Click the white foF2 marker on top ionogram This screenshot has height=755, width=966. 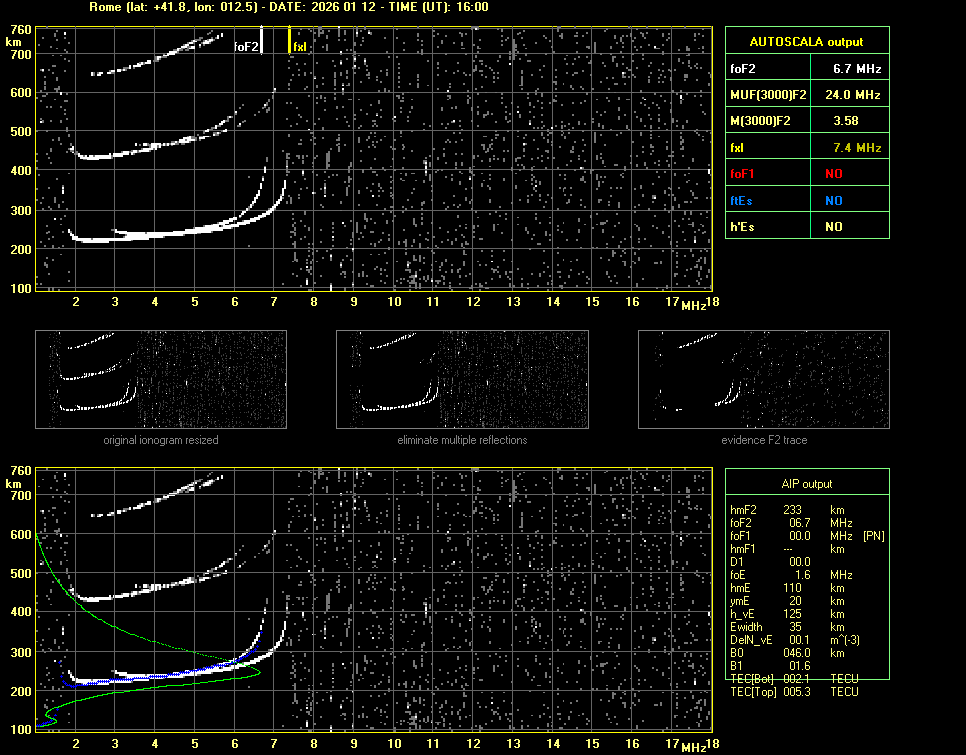click(262, 41)
